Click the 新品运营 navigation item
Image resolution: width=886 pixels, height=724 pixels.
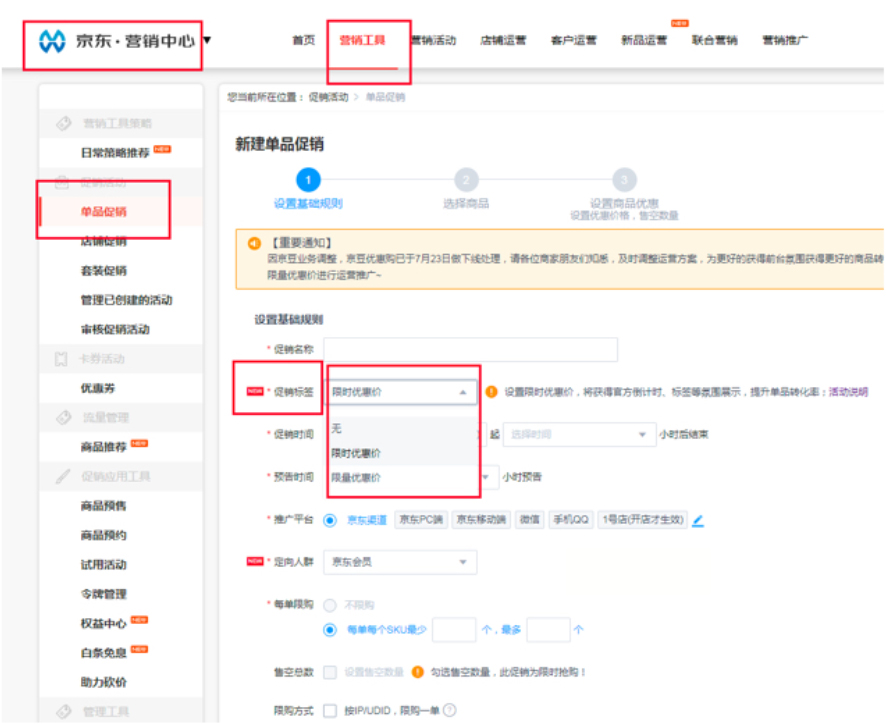(644, 39)
